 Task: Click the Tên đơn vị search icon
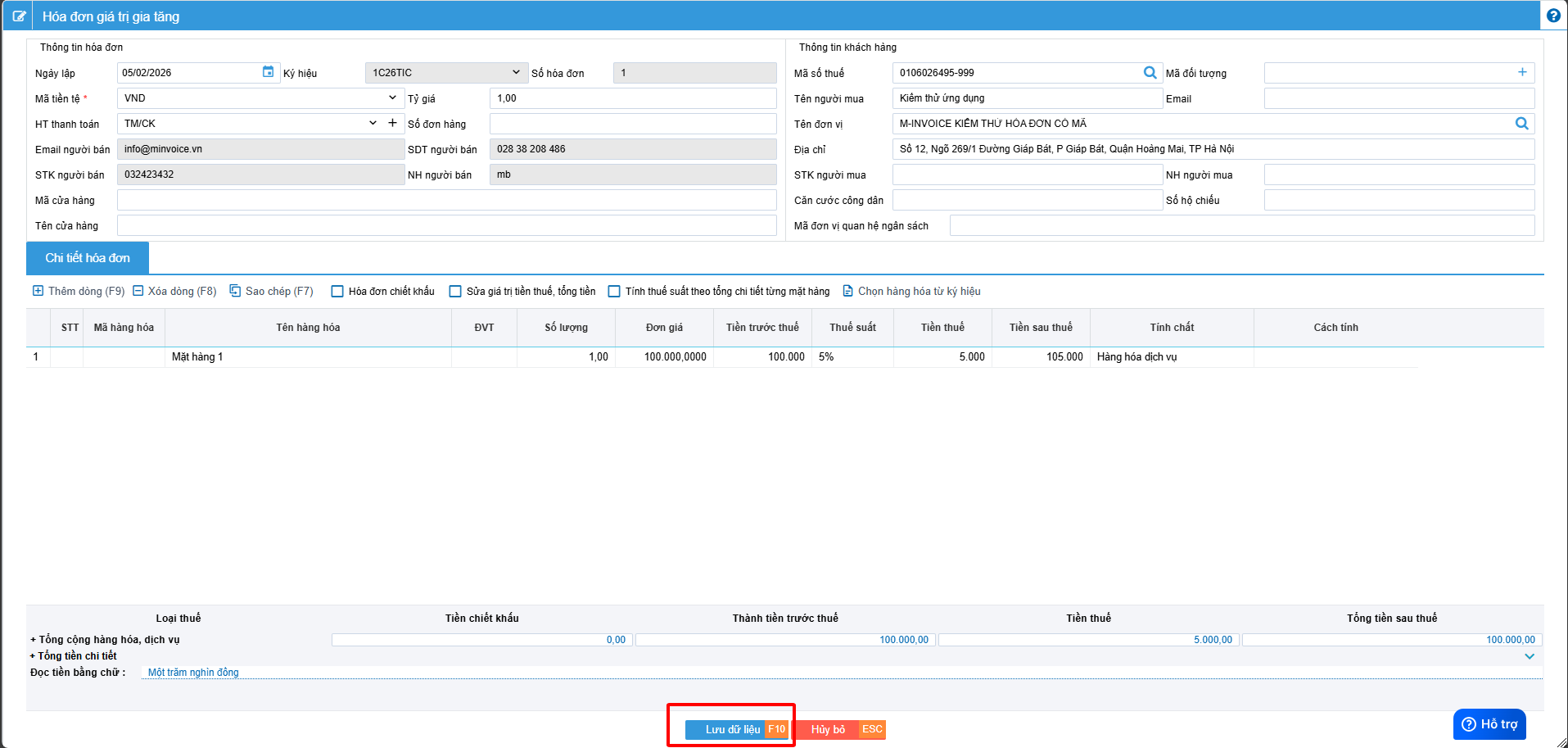(1521, 124)
